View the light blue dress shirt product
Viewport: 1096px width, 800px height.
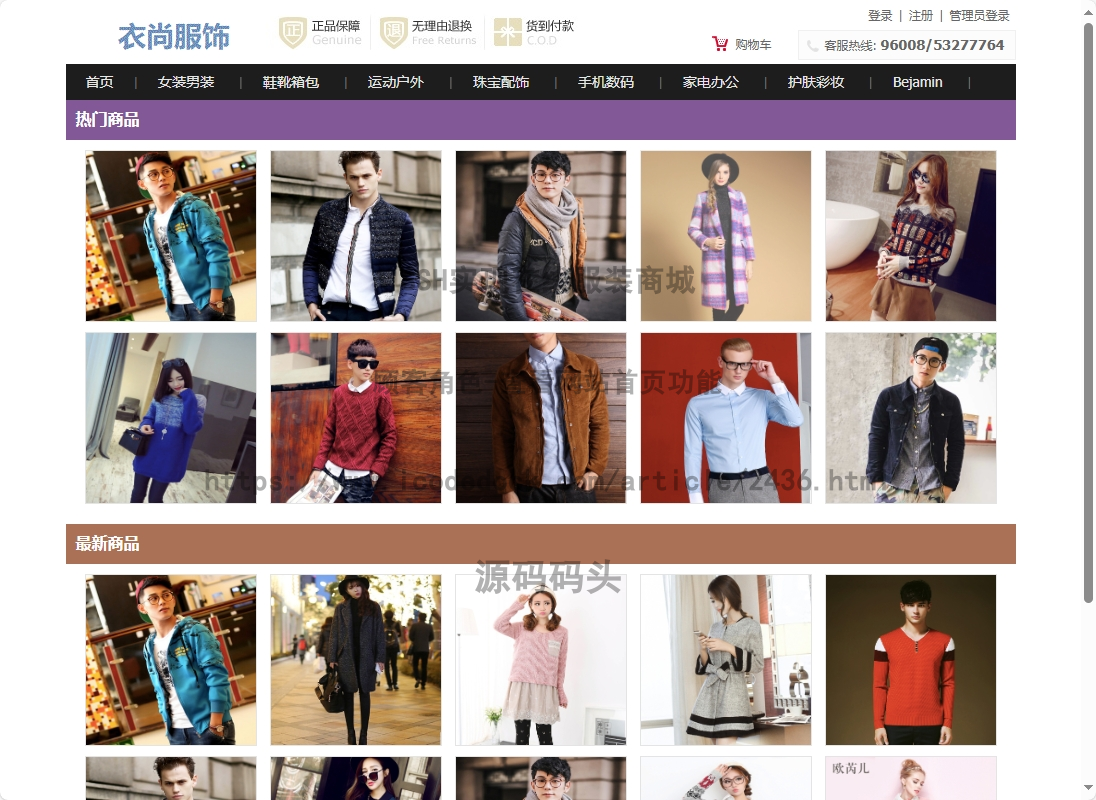coord(726,418)
